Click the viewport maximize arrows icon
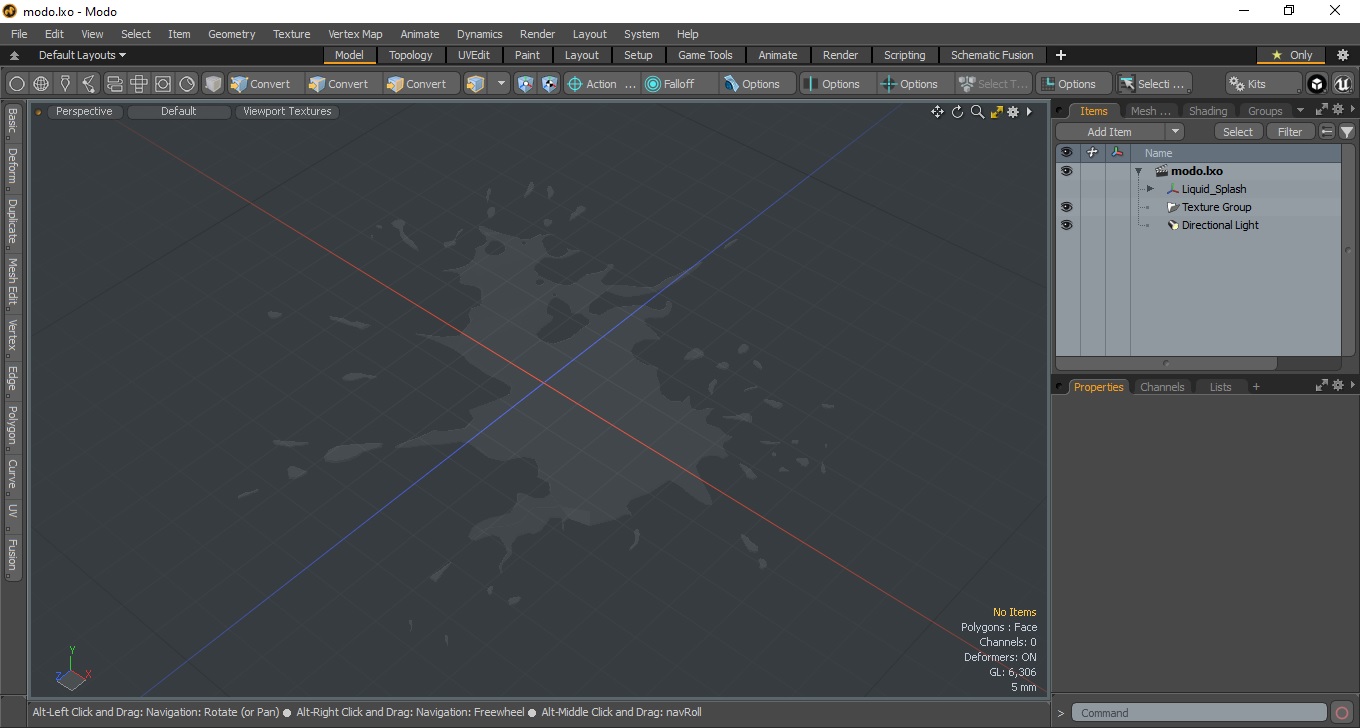 click(996, 112)
